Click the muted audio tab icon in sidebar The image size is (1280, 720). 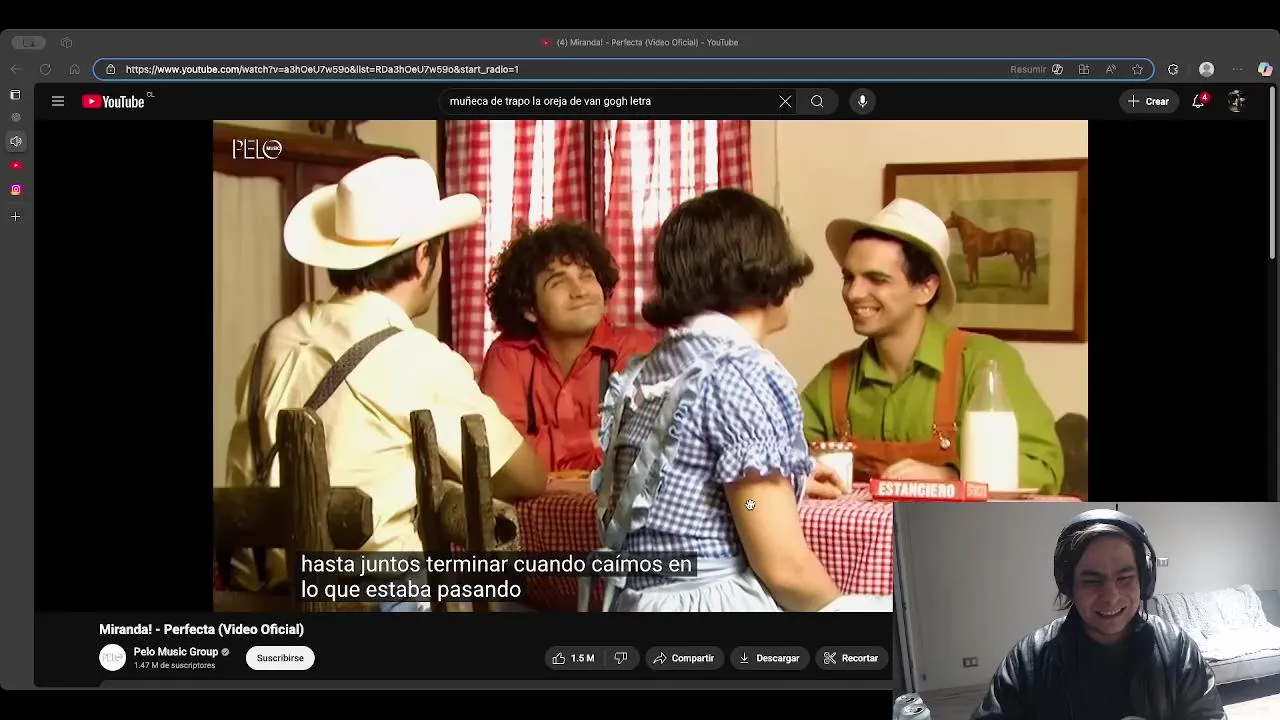pos(15,141)
